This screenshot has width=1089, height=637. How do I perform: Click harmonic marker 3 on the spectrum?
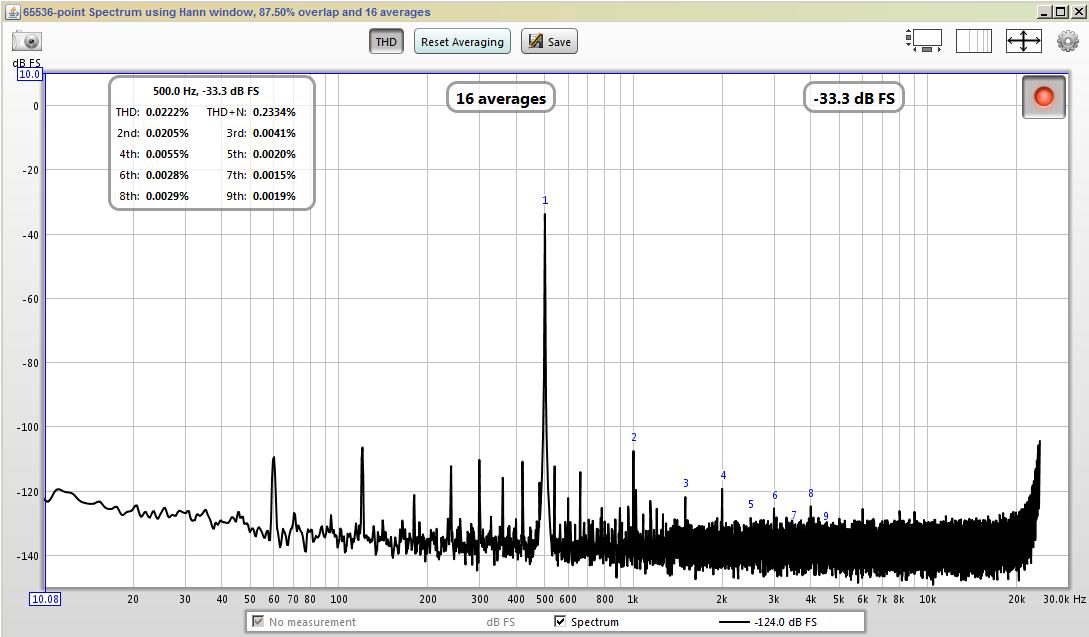point(685,483)
